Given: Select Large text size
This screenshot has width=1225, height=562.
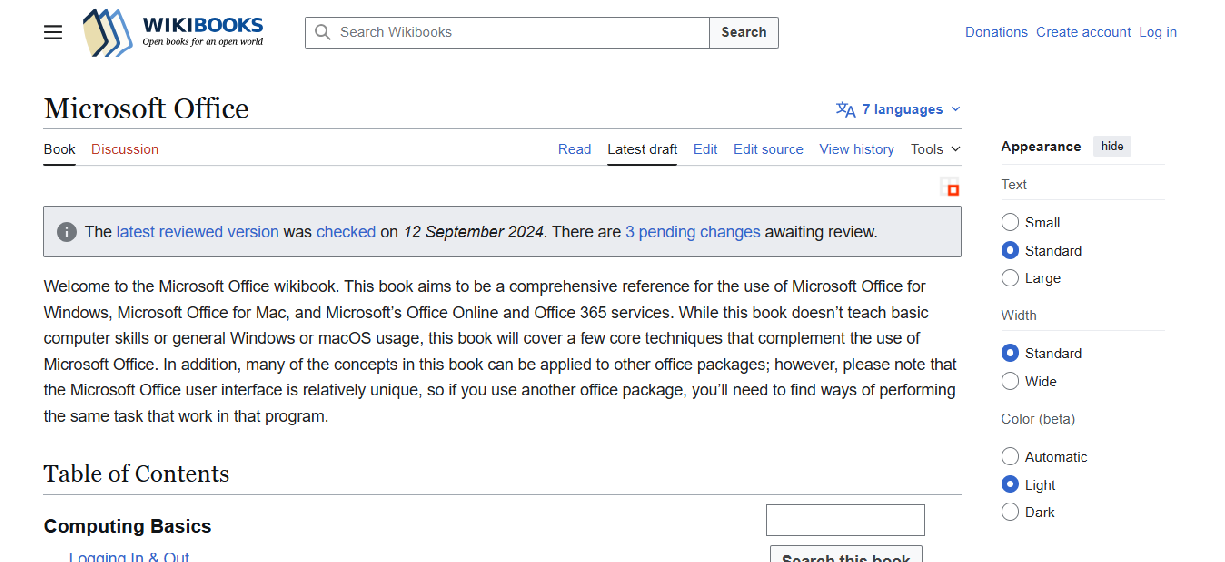Looking at the screenshot, I should pos(1010,278).
